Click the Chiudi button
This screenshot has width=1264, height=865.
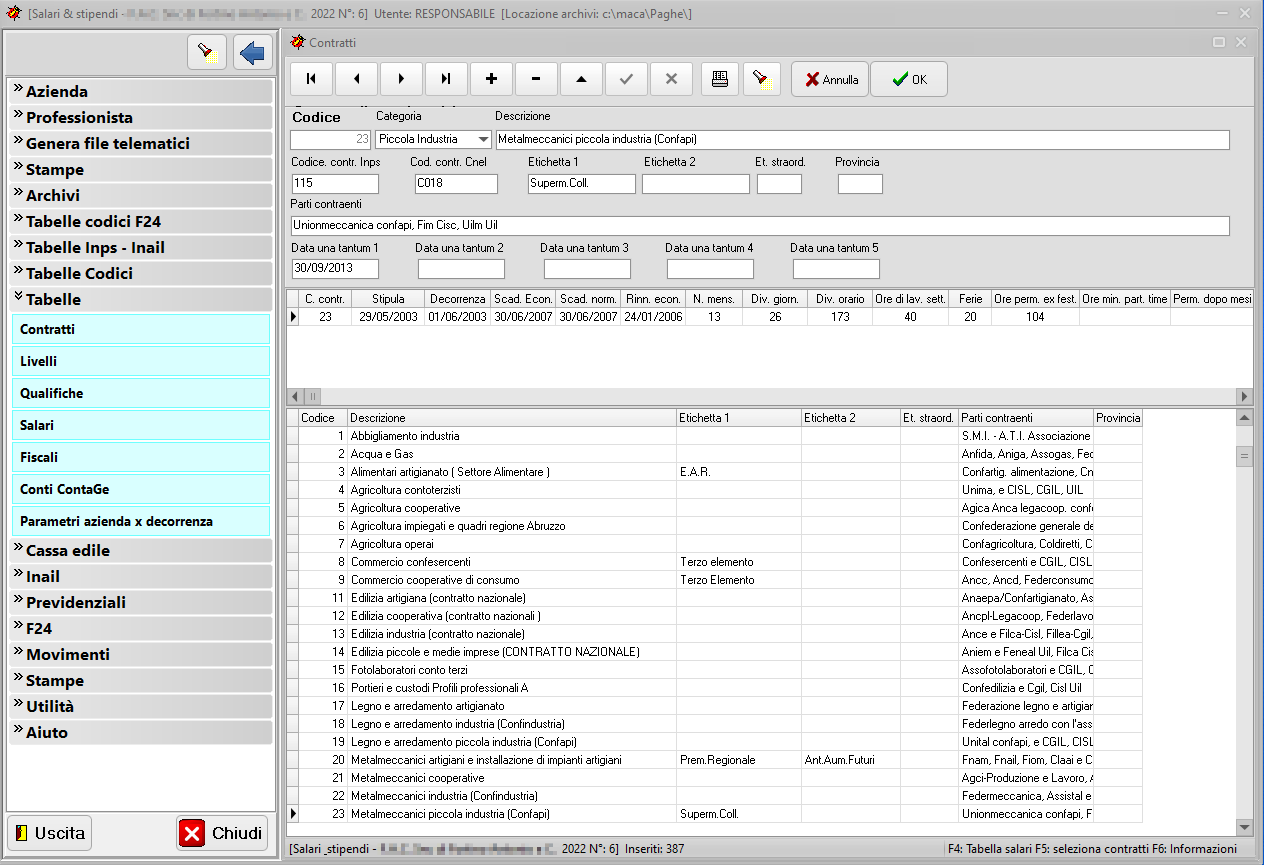tap(222, 833)
